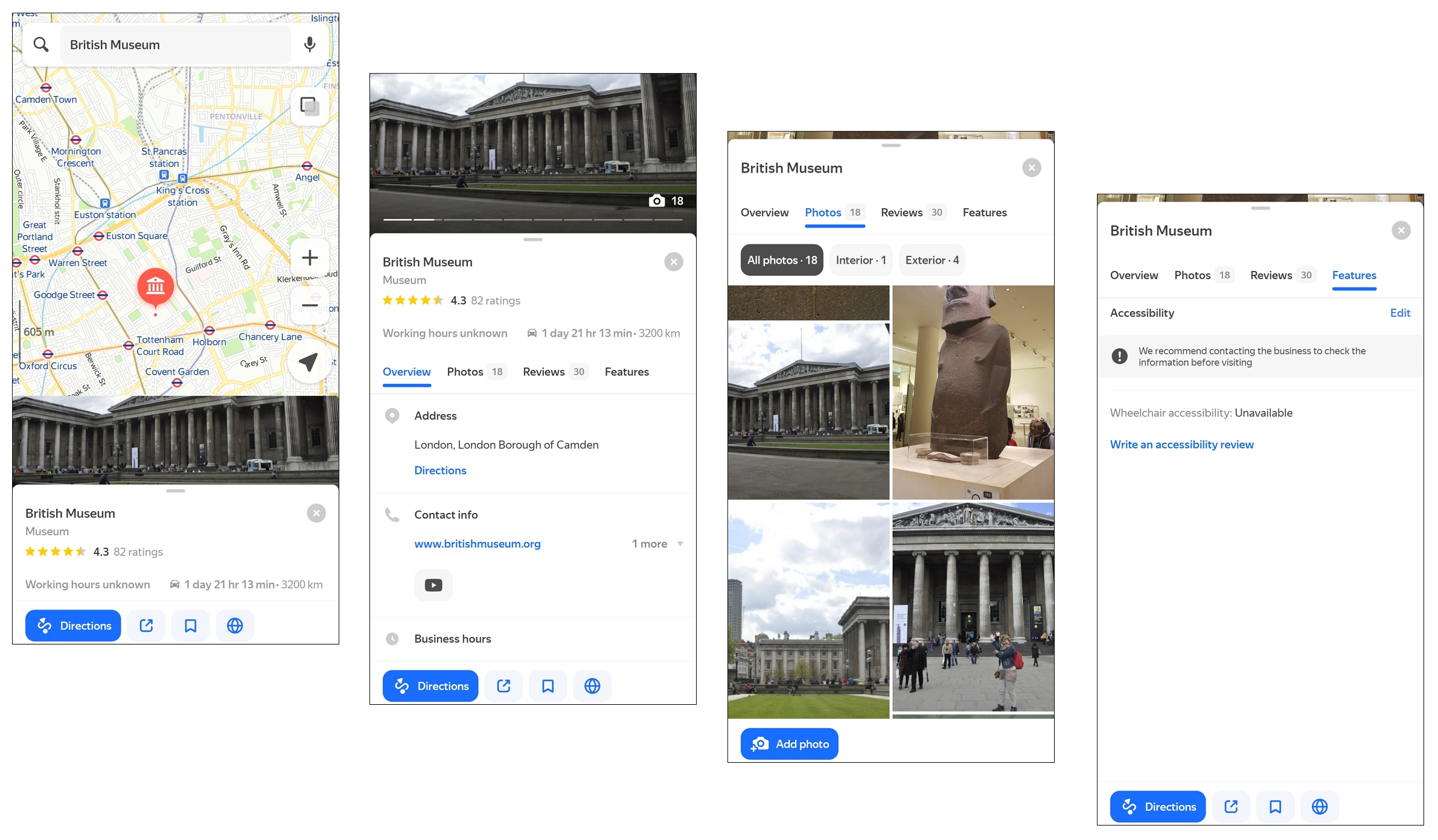
Task: Expand the Business hours section
Action: (453, 638)
